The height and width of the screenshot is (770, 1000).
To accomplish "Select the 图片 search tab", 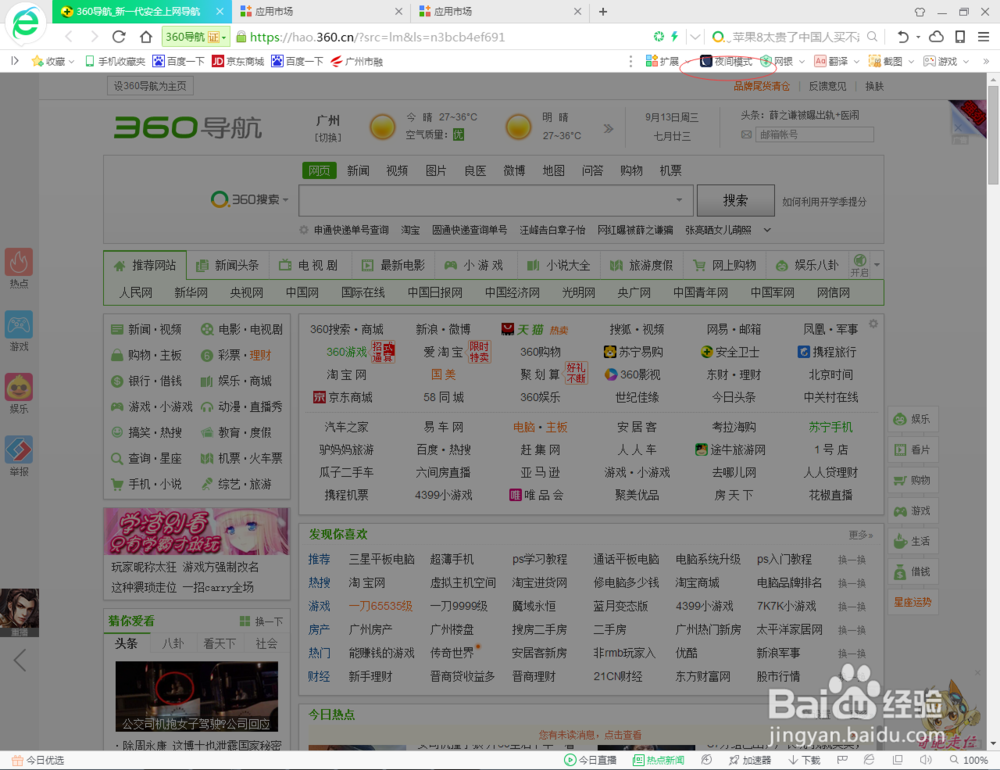I will pos(436,170).
